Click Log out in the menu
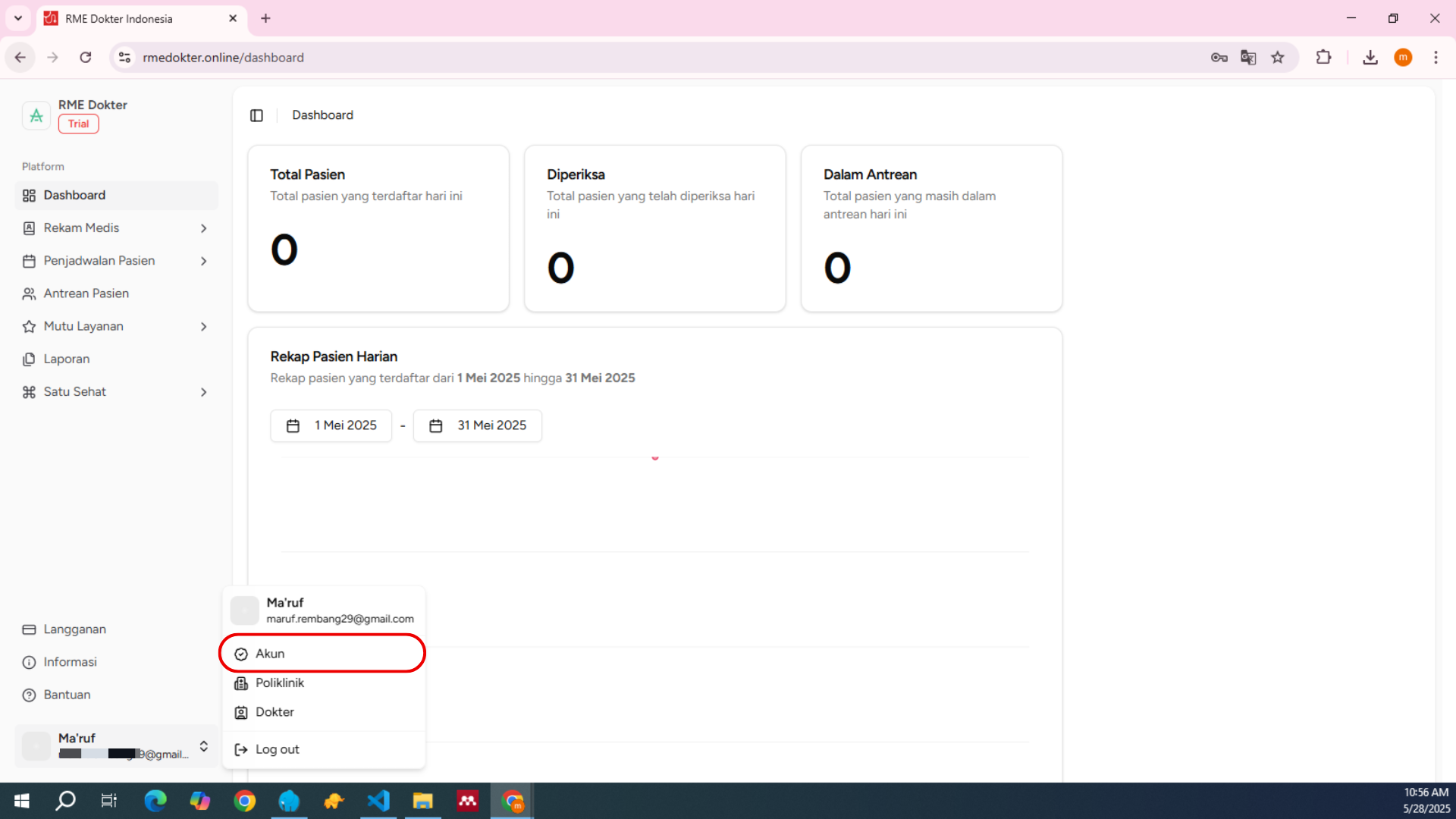The width and height of the screenshot is (1456, 819). click(x=277, y=749)
